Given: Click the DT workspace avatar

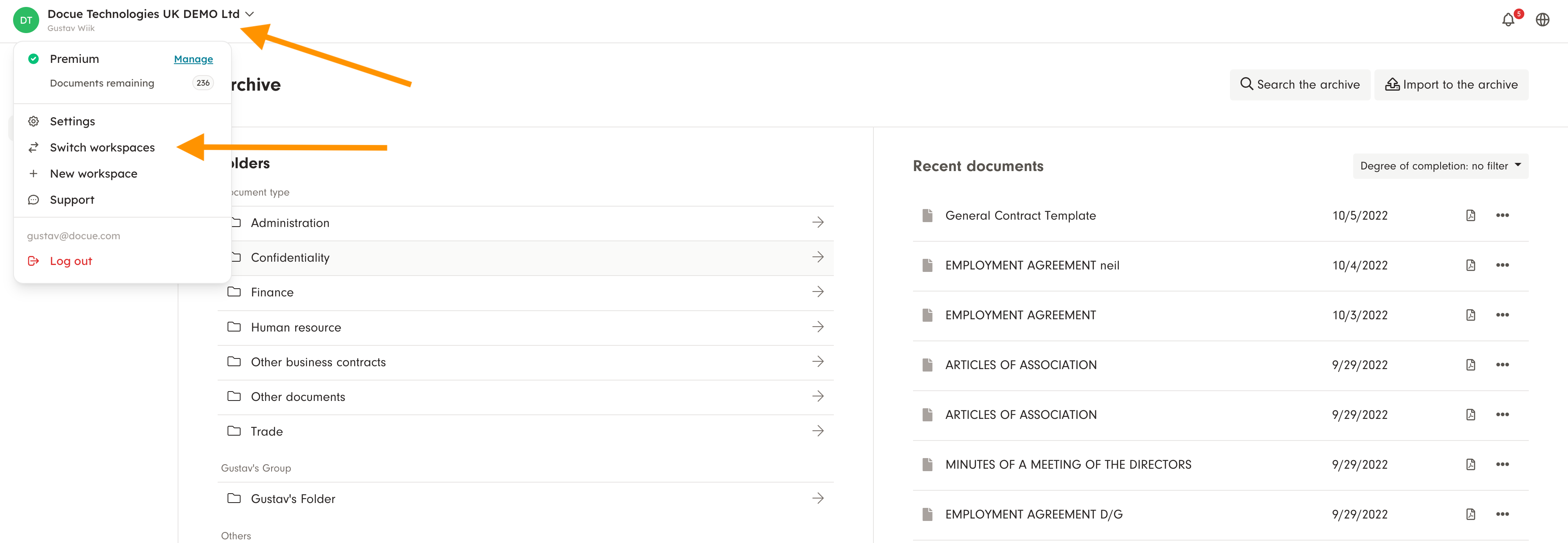Looking at the screenshot, I should [x=26, y=20].
